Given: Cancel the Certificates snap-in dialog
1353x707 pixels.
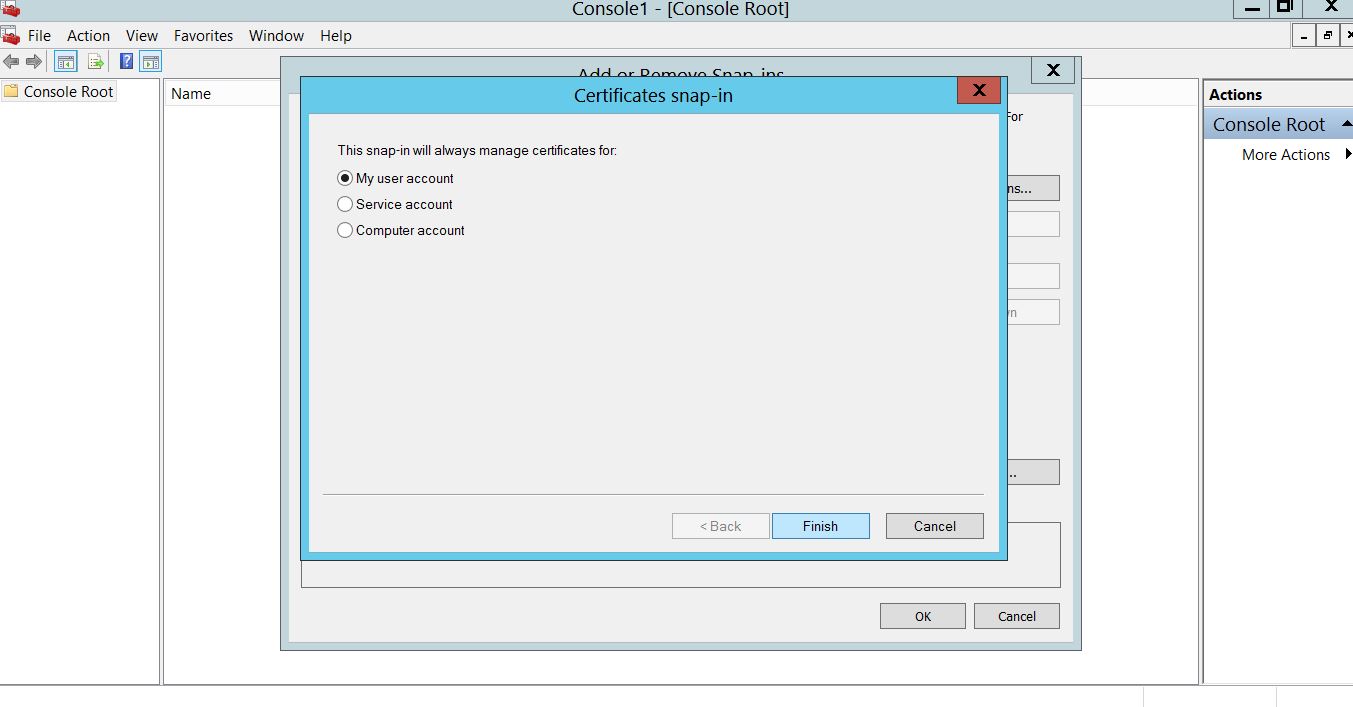Looking at the screenshot, I should tap(934, 526).
